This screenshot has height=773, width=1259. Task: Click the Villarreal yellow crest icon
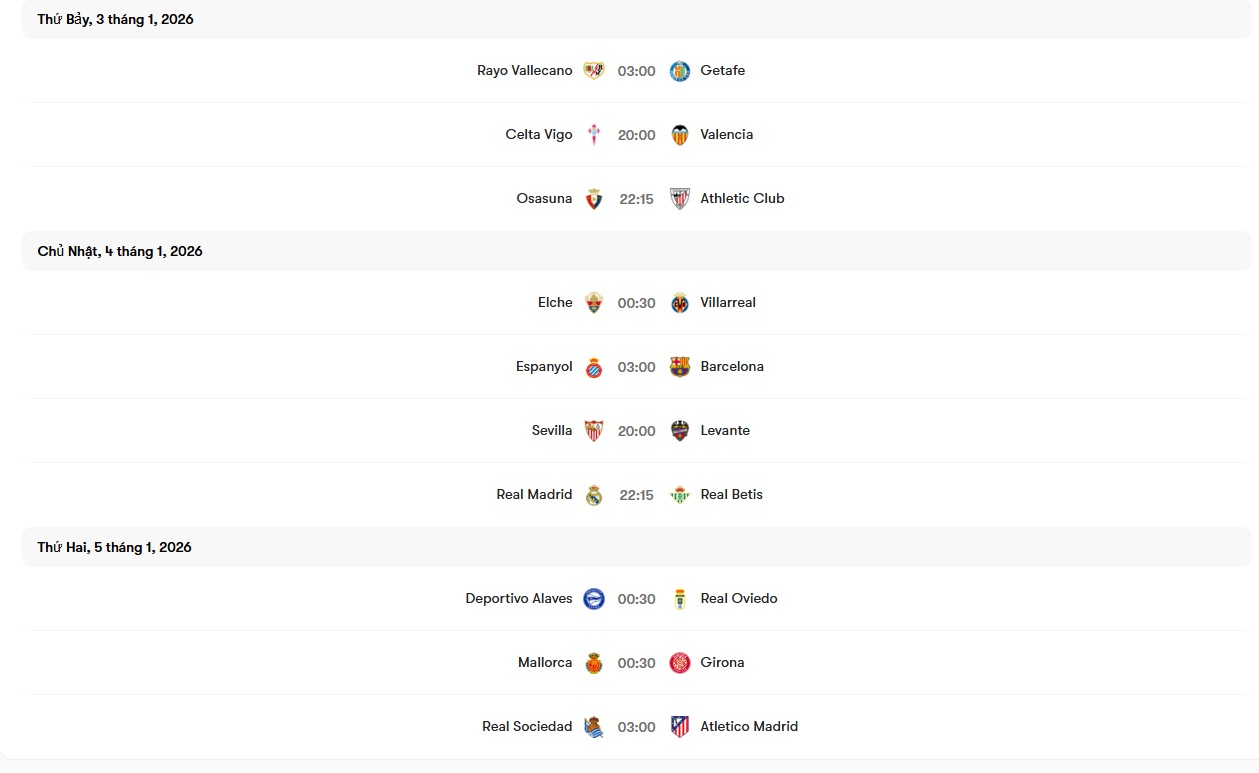tap(680, 303)
